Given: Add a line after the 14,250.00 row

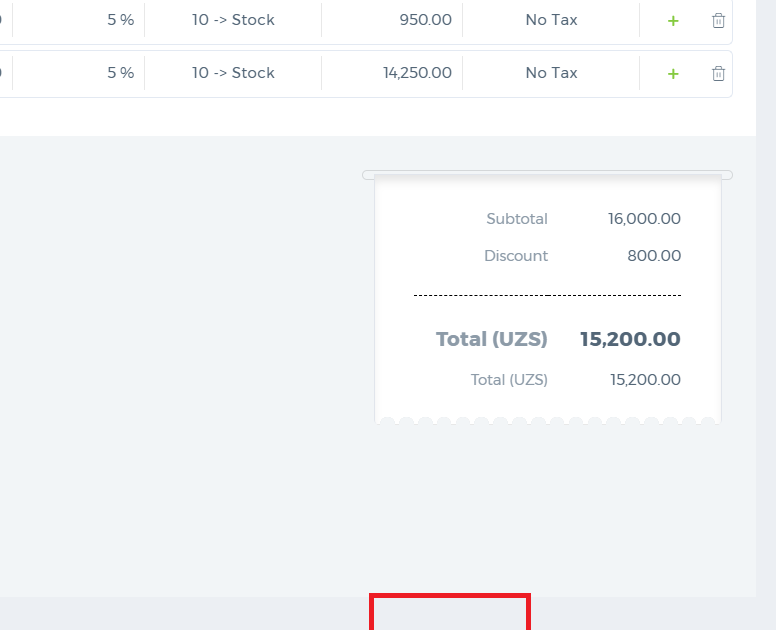Looking at the screenshot, I should click(x=673, y=74).
